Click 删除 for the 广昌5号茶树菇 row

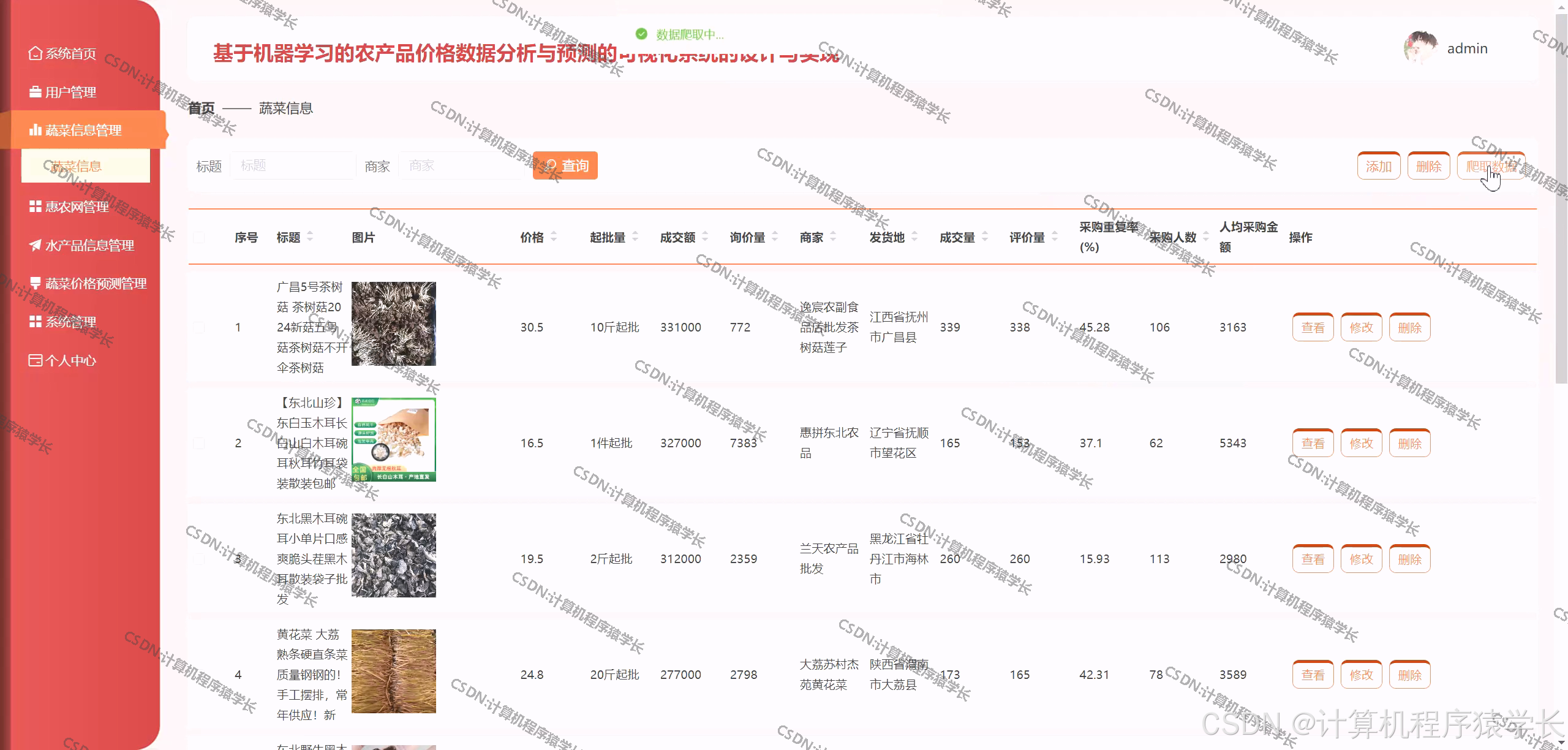click(x=1410, y=327)
